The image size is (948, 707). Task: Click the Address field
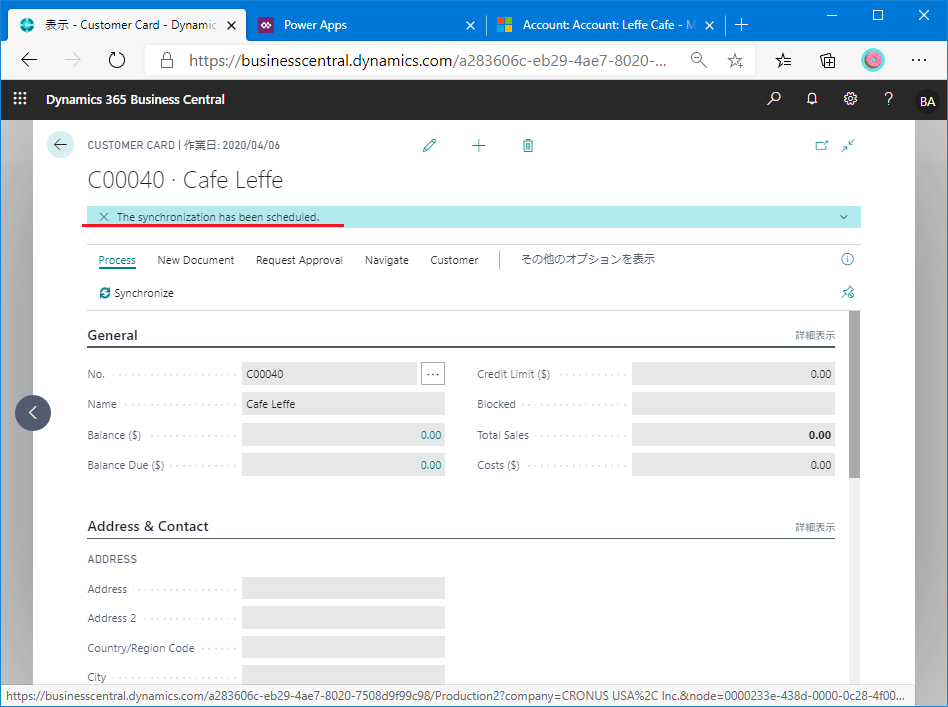pos(343,588)
